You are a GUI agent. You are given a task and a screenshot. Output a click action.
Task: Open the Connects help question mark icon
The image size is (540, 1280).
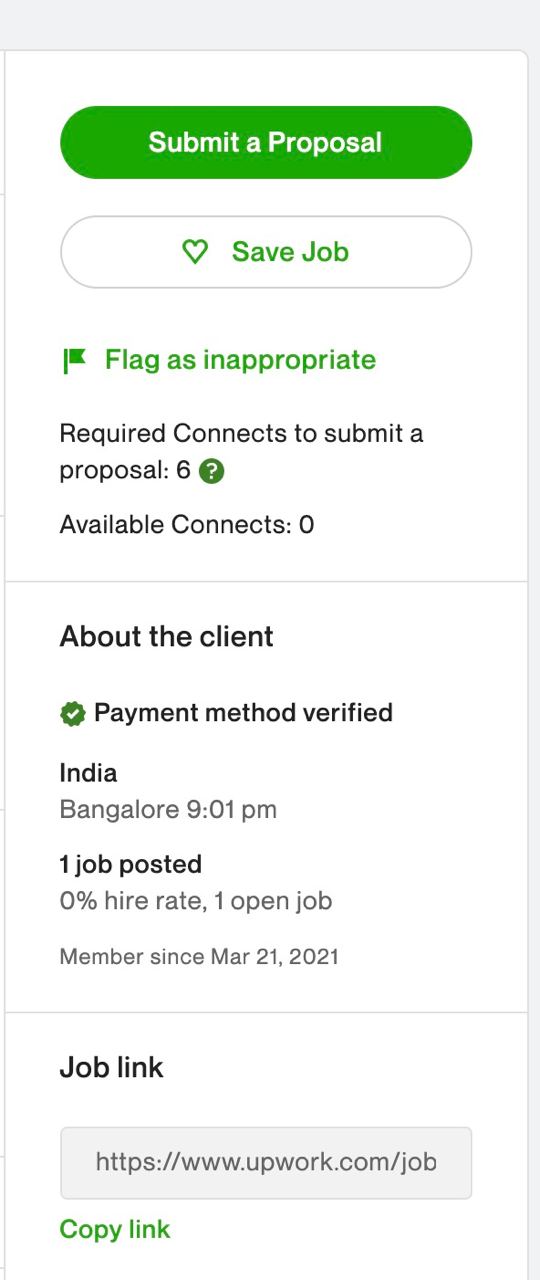point(212,471)
